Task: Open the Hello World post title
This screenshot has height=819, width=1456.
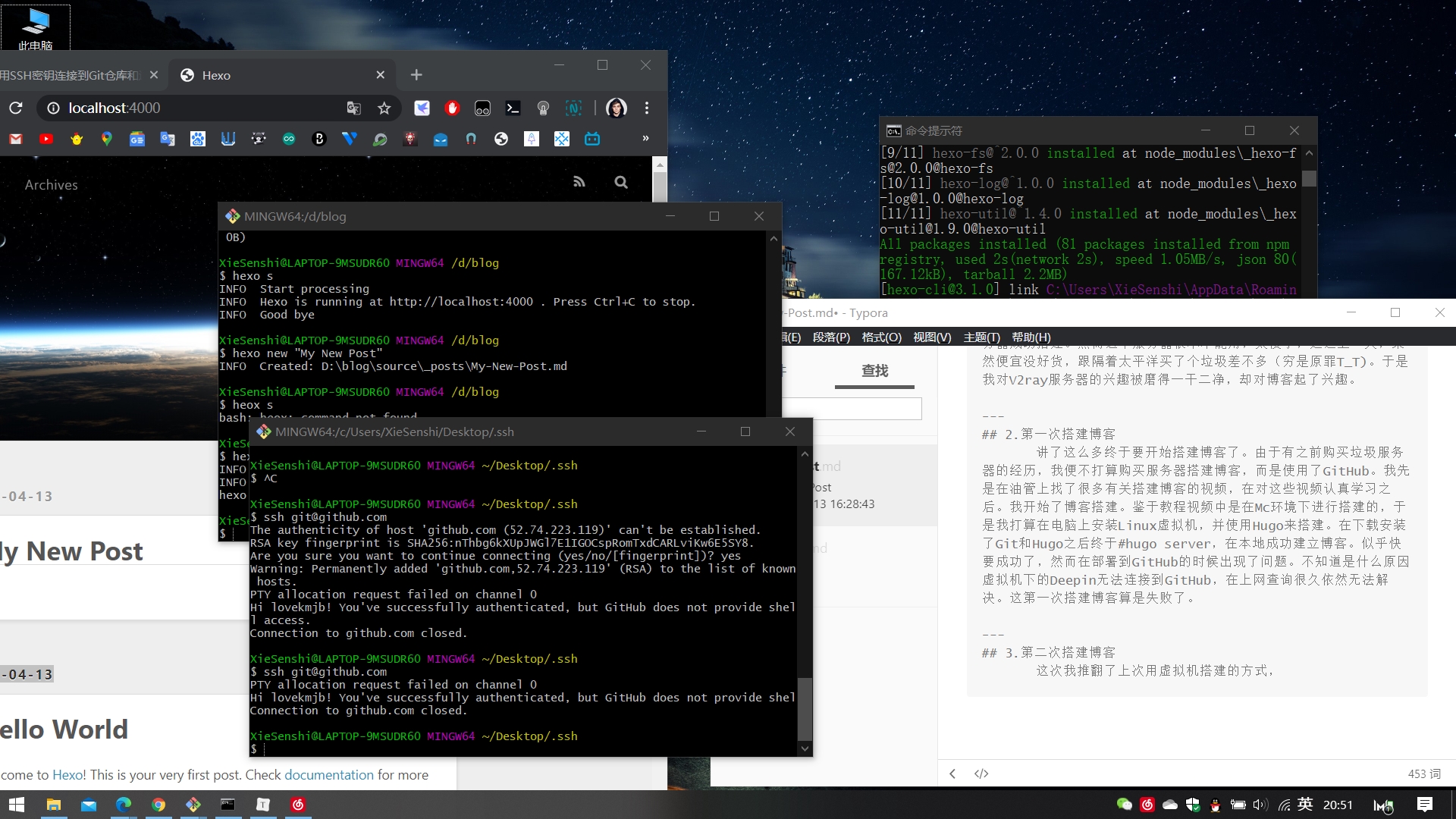Action: click(x=64, y=730)
